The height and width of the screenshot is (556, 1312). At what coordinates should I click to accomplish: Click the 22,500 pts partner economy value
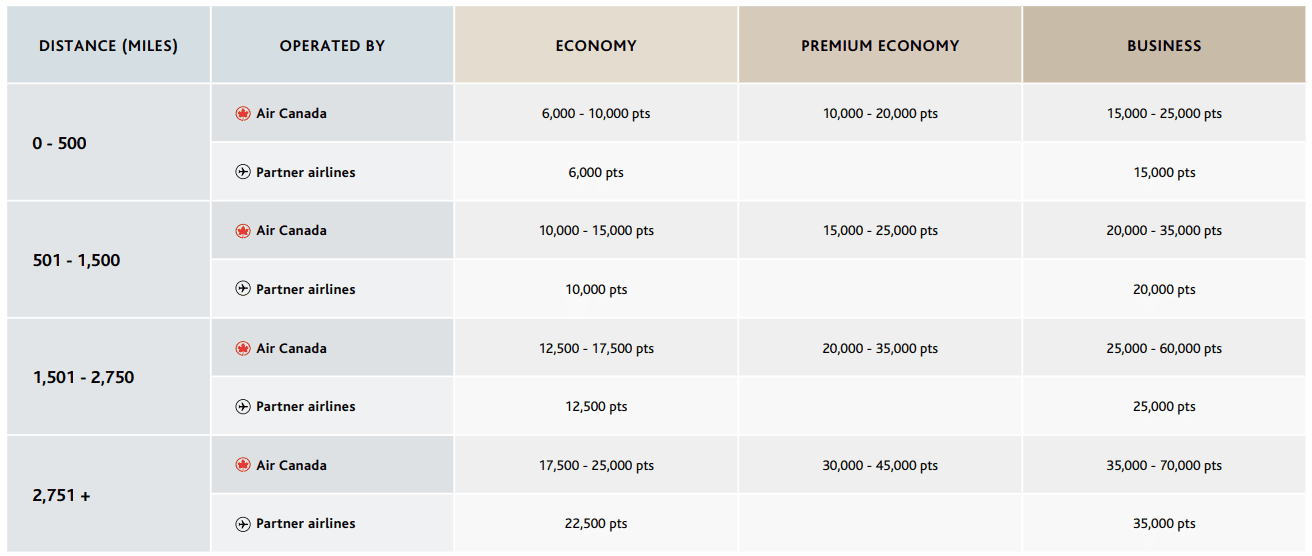coord(596,524)
